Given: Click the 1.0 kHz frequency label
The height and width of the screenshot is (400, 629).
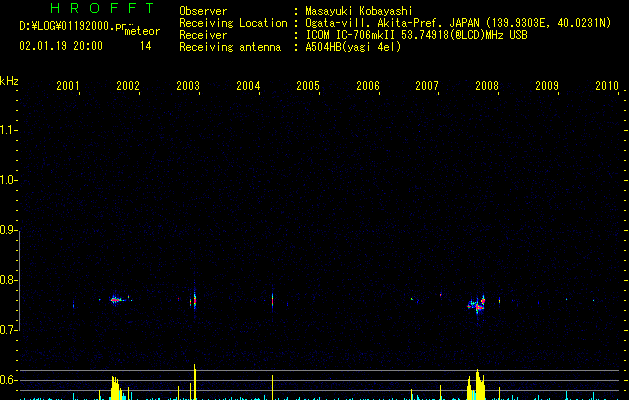Looking at the screenshot, I should pyautogui.click(x=8, y=180).
